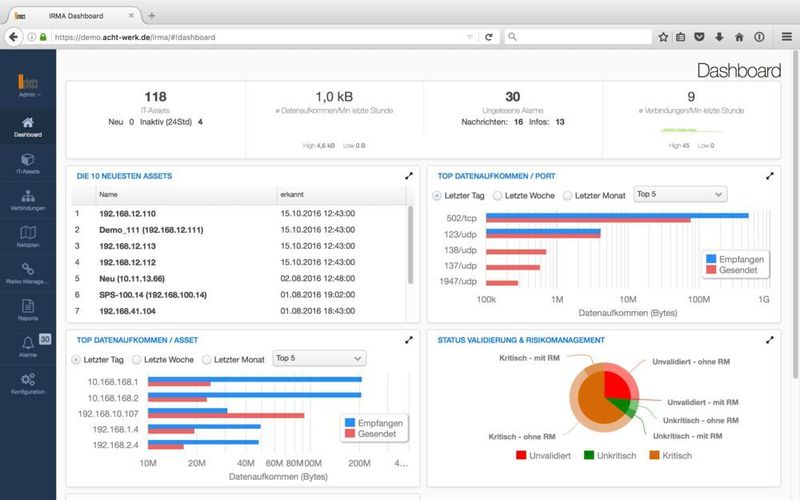Select Letzter Tag in Port panel

437,195
